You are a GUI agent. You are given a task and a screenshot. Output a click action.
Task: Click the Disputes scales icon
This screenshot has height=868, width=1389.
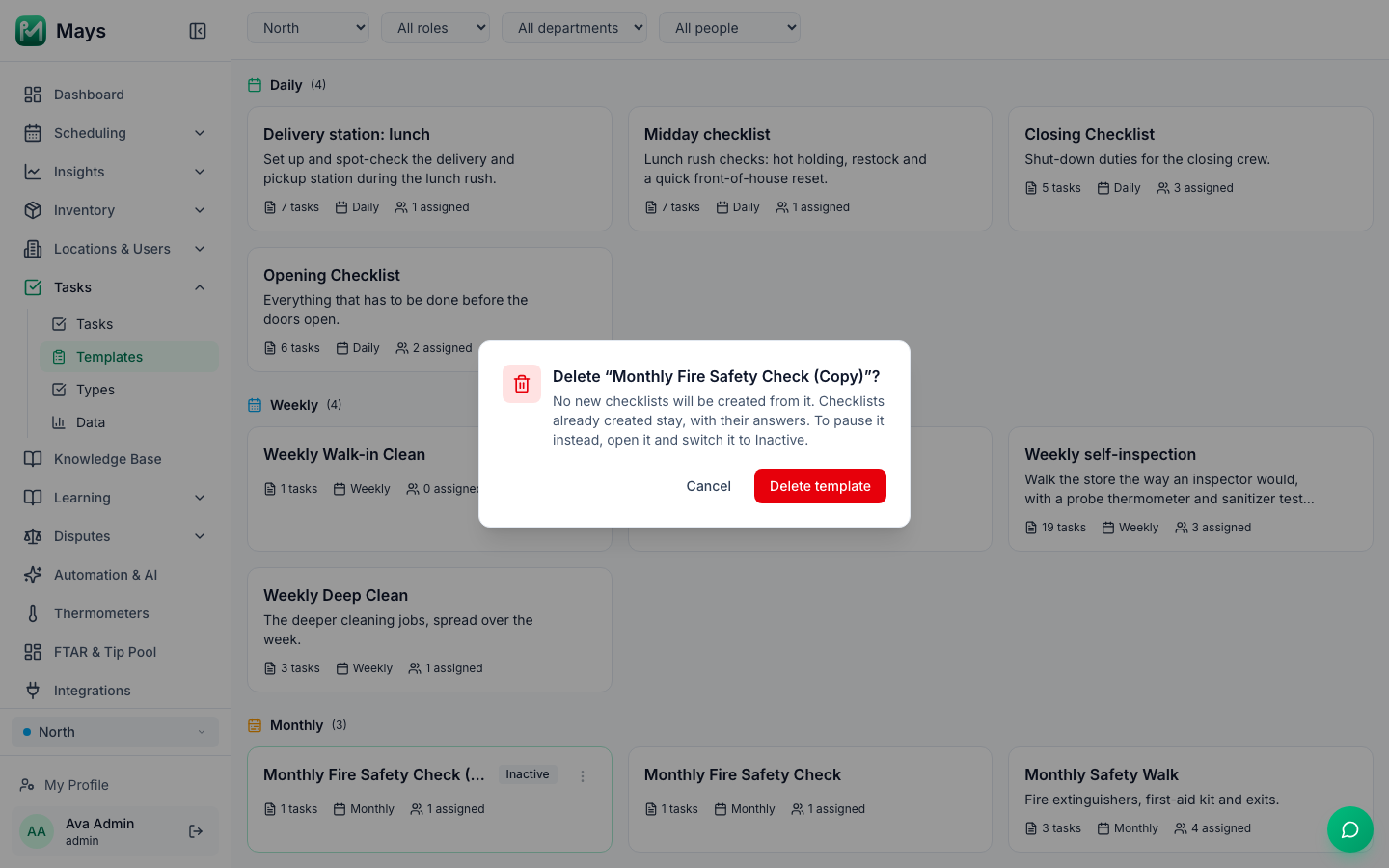tap(33, 536)
